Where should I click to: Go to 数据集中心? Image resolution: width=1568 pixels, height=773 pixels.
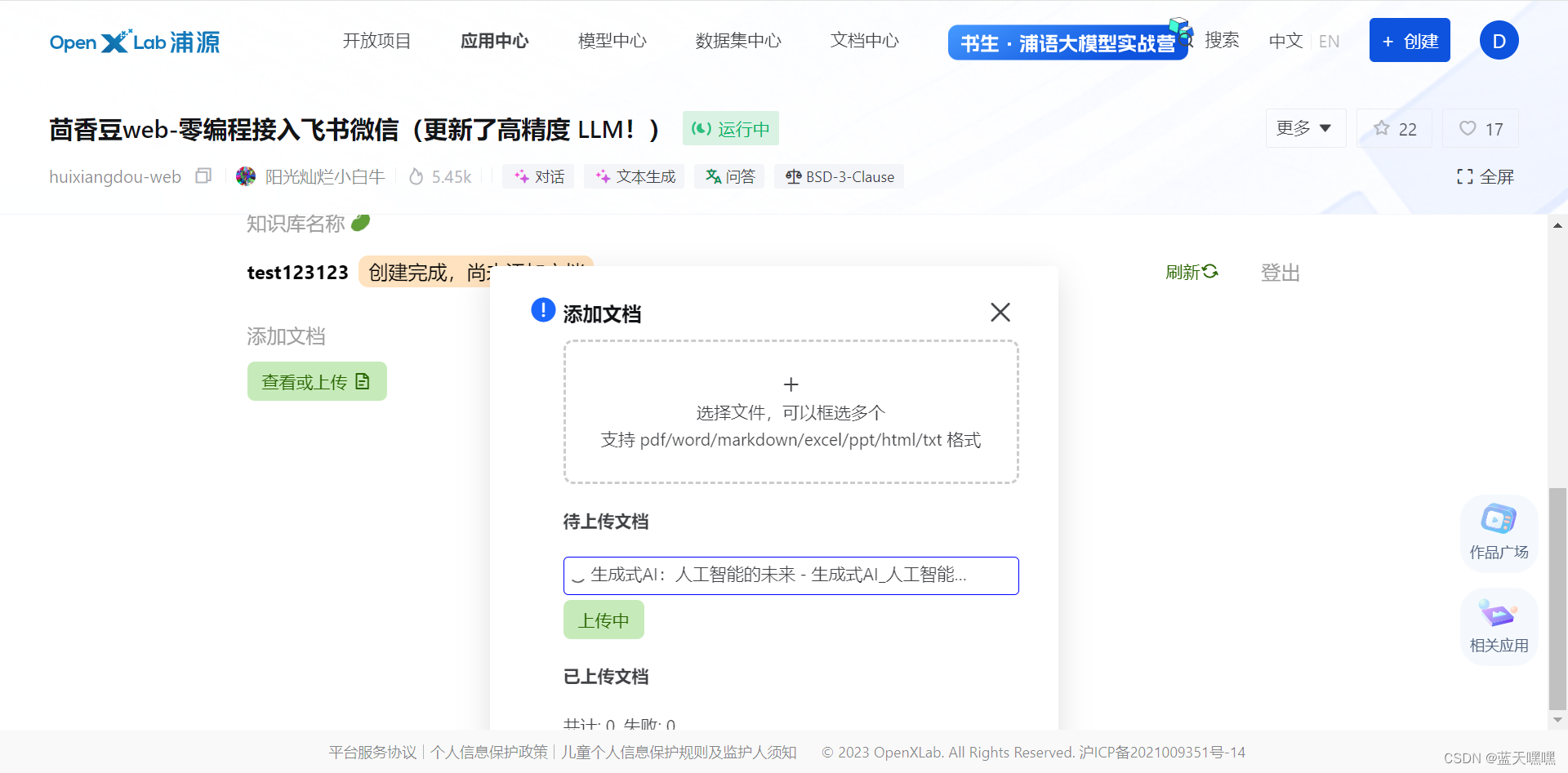(738, 41)
